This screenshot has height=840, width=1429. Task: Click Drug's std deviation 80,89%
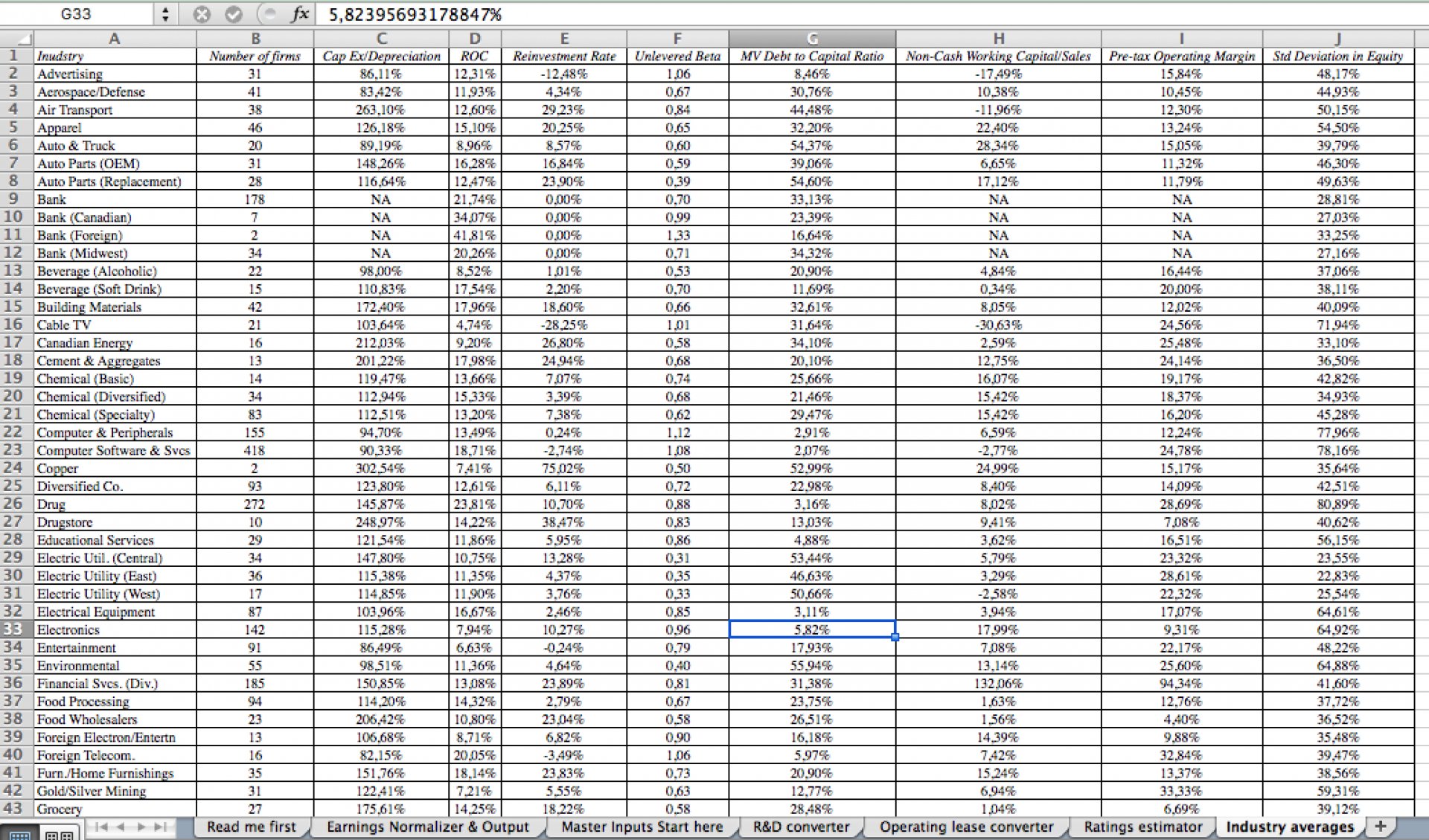[1338, 504]
